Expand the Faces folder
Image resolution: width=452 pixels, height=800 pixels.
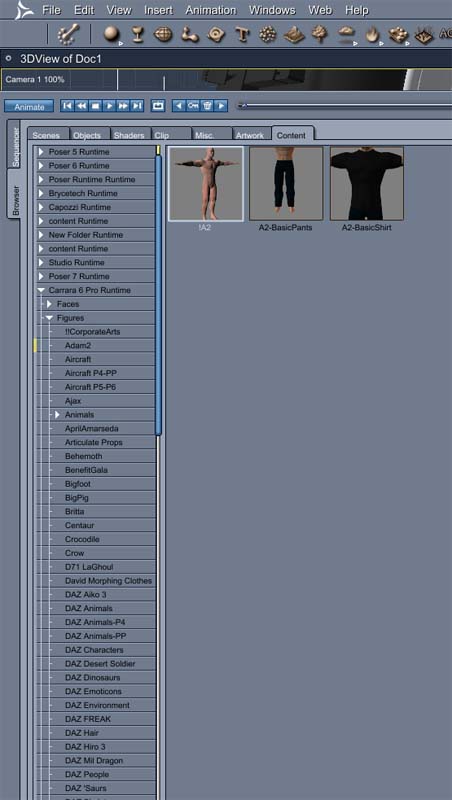point(49,304)
